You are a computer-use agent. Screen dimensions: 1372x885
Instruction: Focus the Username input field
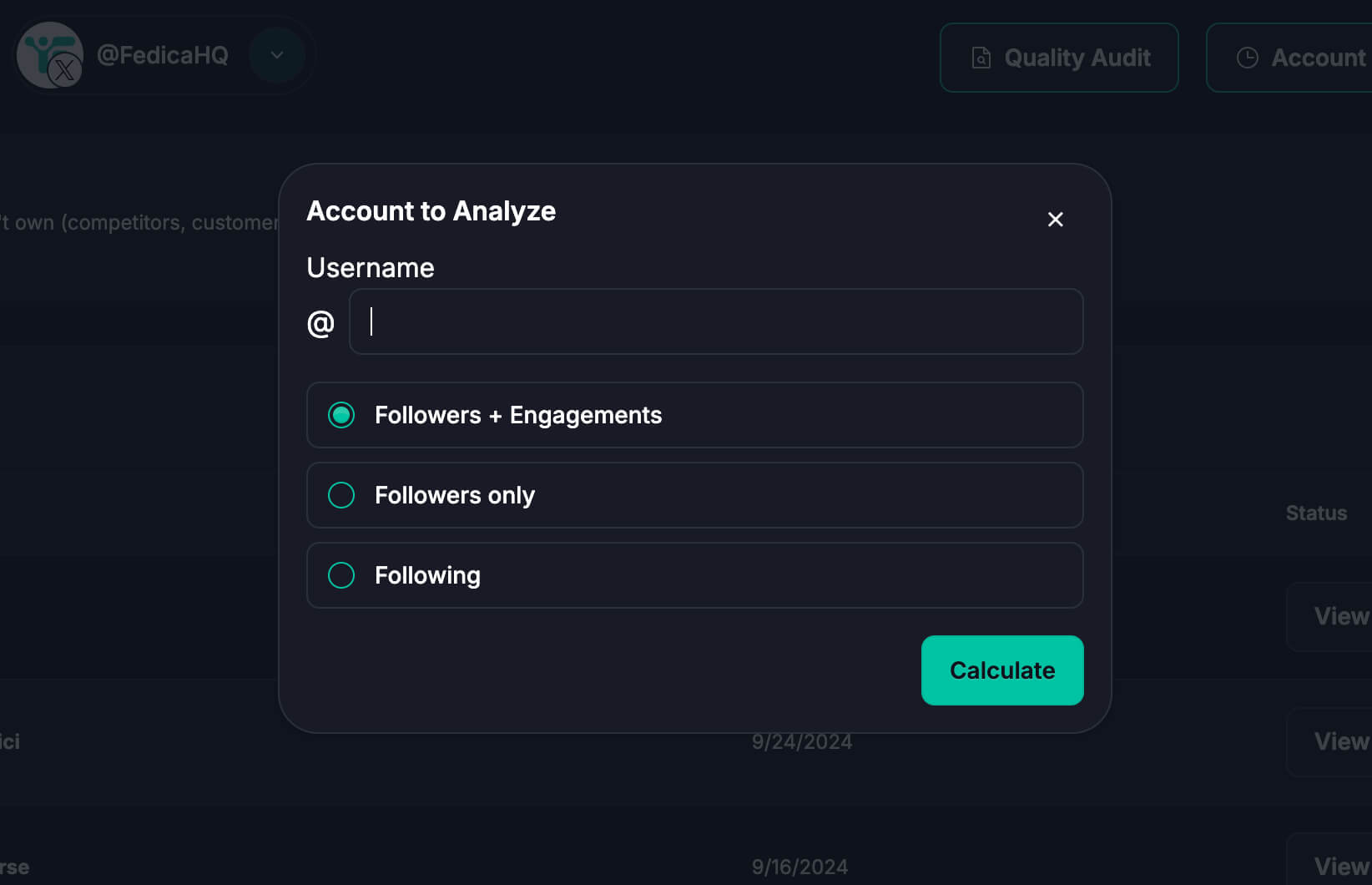pos(716,321)
